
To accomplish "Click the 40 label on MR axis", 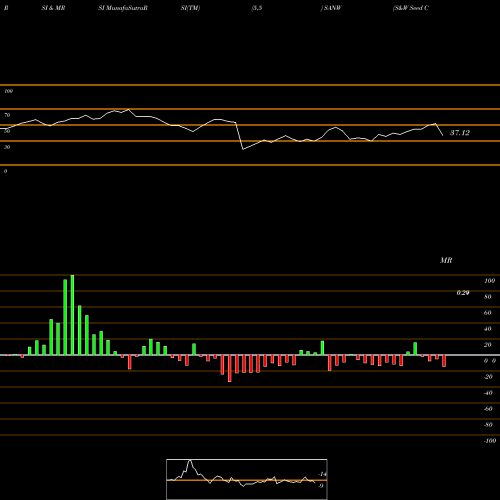I will point(488,329).
